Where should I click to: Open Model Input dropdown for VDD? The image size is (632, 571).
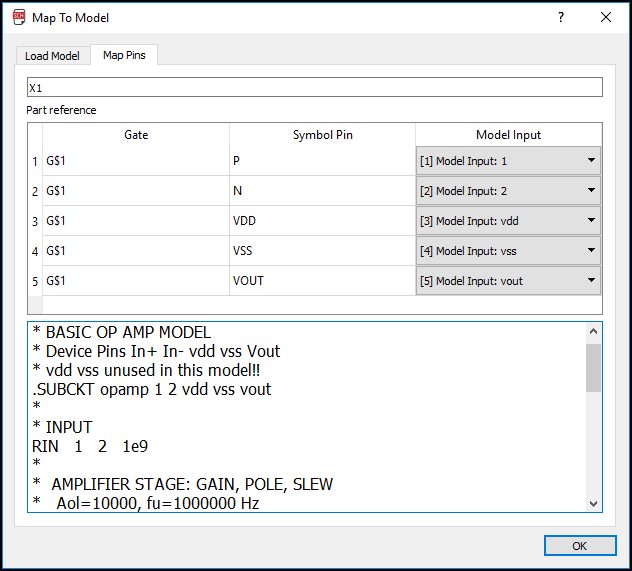click(508, 221)
